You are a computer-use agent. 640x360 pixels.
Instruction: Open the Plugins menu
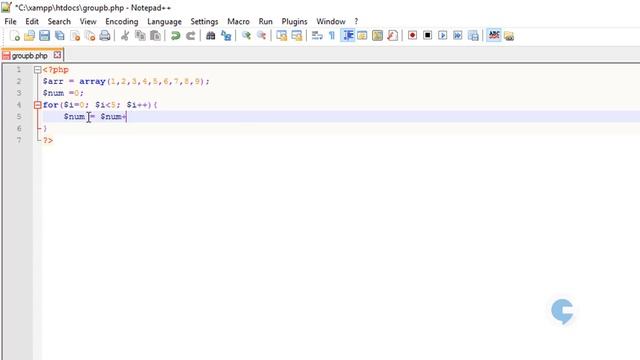tap(294, 22)
